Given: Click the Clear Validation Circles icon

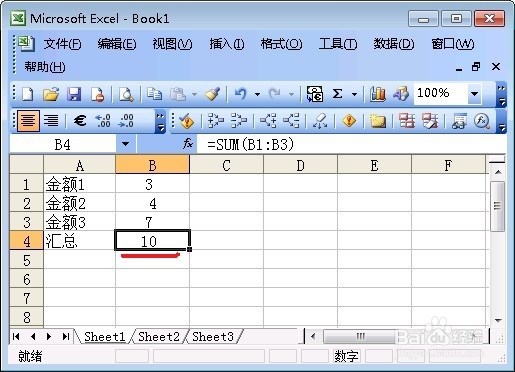Looking at the screenshot, I should [430, 121].
